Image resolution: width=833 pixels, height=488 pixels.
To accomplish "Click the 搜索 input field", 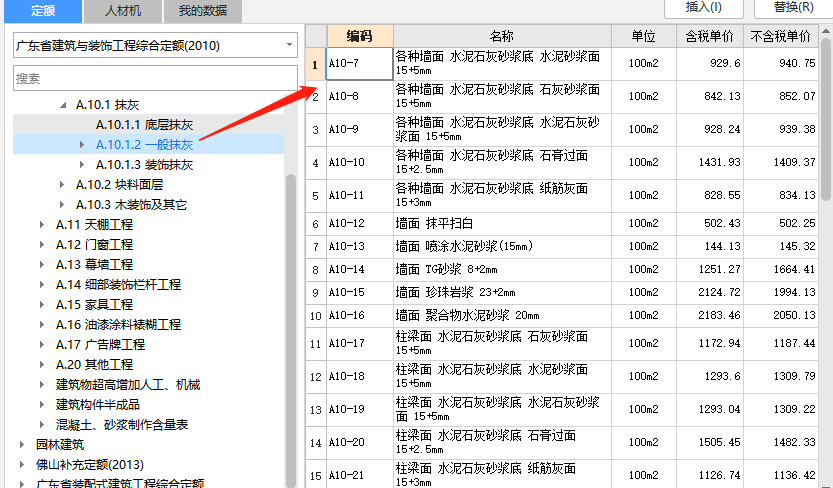I will click(x=155, y=79).
